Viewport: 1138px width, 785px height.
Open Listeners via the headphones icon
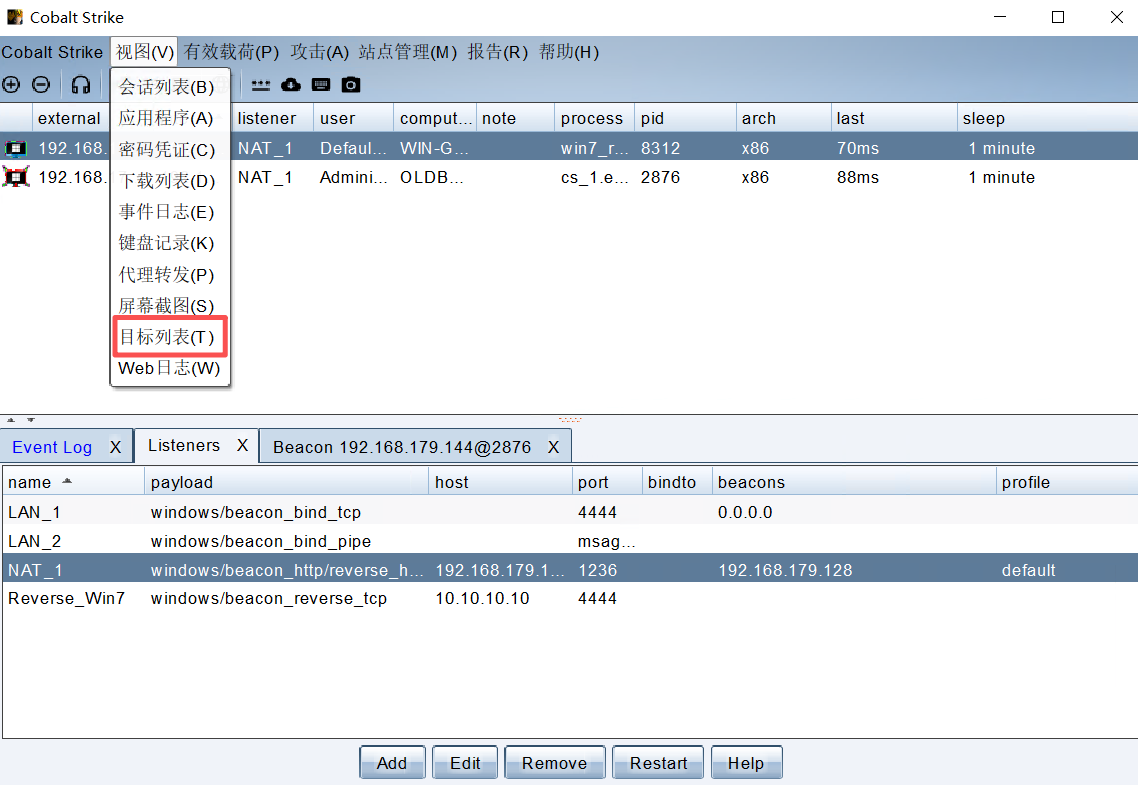point(81,85)
